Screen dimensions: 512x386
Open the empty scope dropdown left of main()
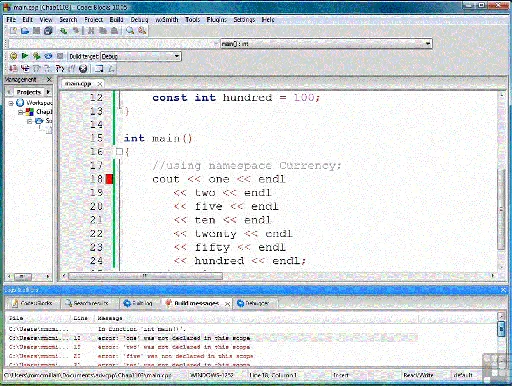tap(113, 44)
